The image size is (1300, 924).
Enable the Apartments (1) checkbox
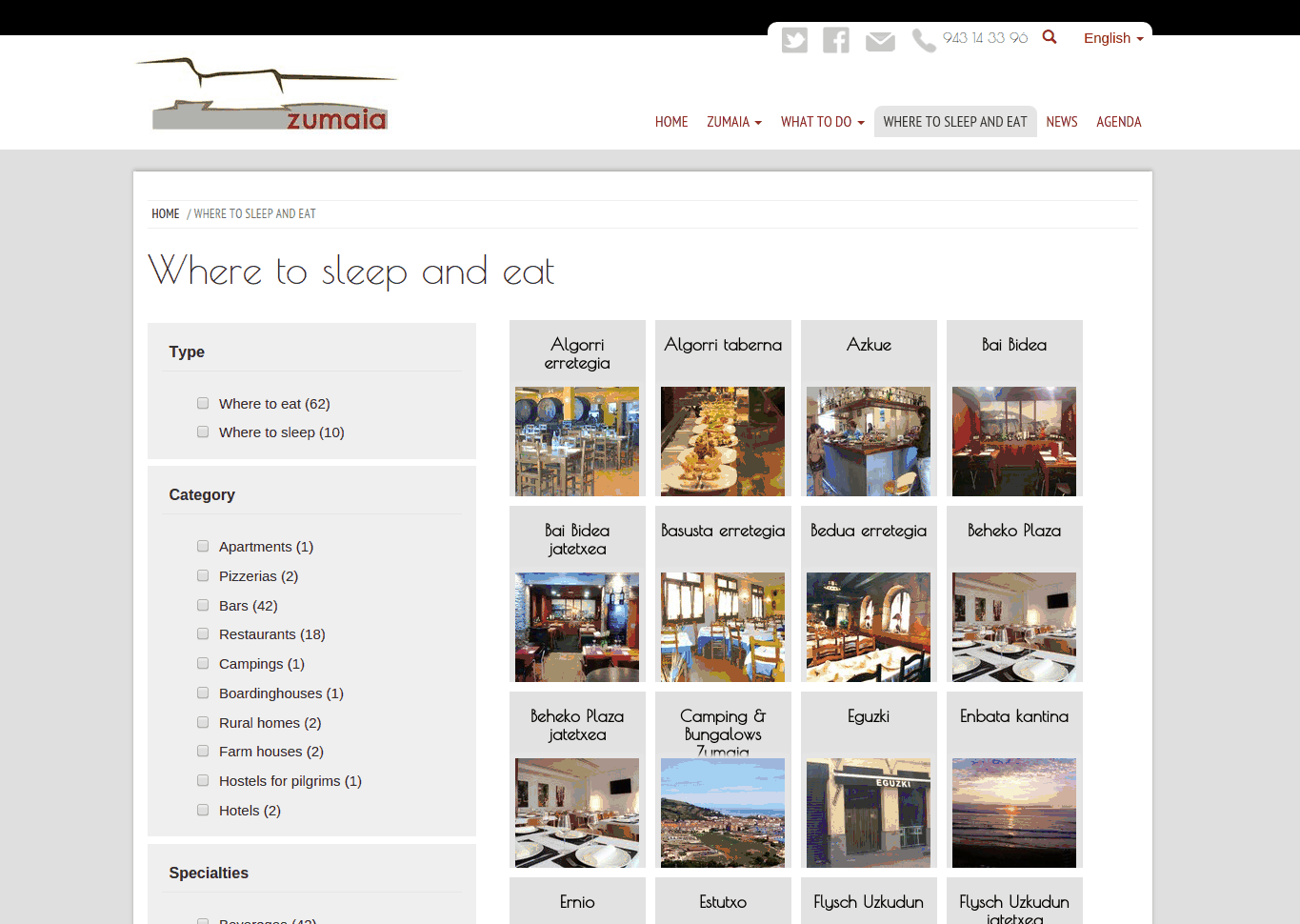point(203,546)
